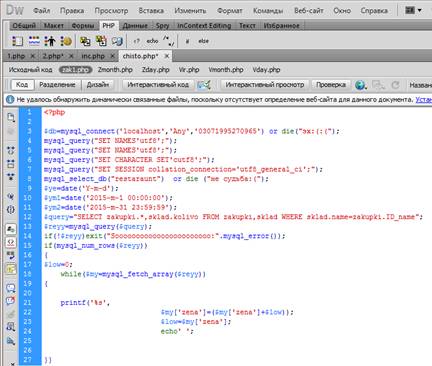Toggle the Split view button

[57, 85]
